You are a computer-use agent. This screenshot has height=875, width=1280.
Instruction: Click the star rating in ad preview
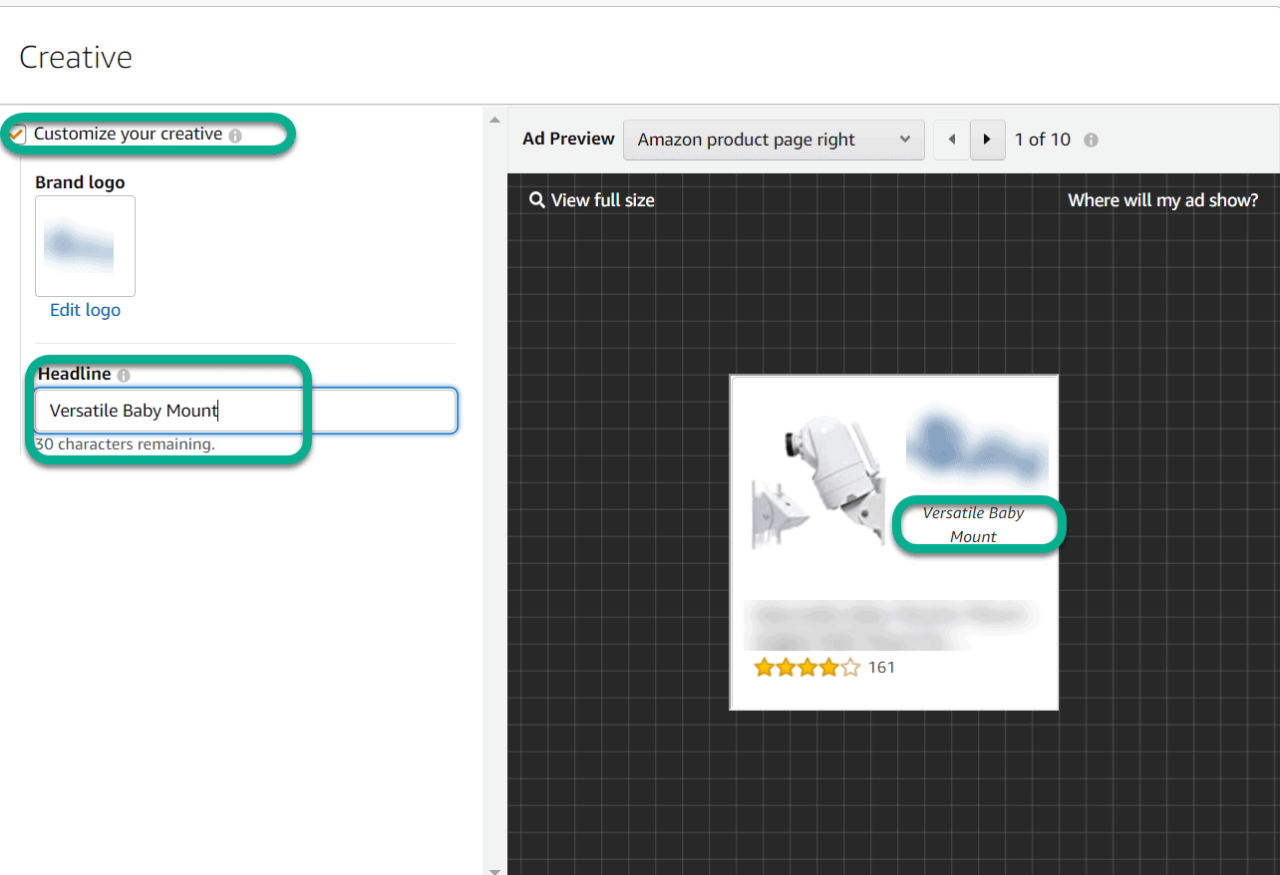point(807,667)
